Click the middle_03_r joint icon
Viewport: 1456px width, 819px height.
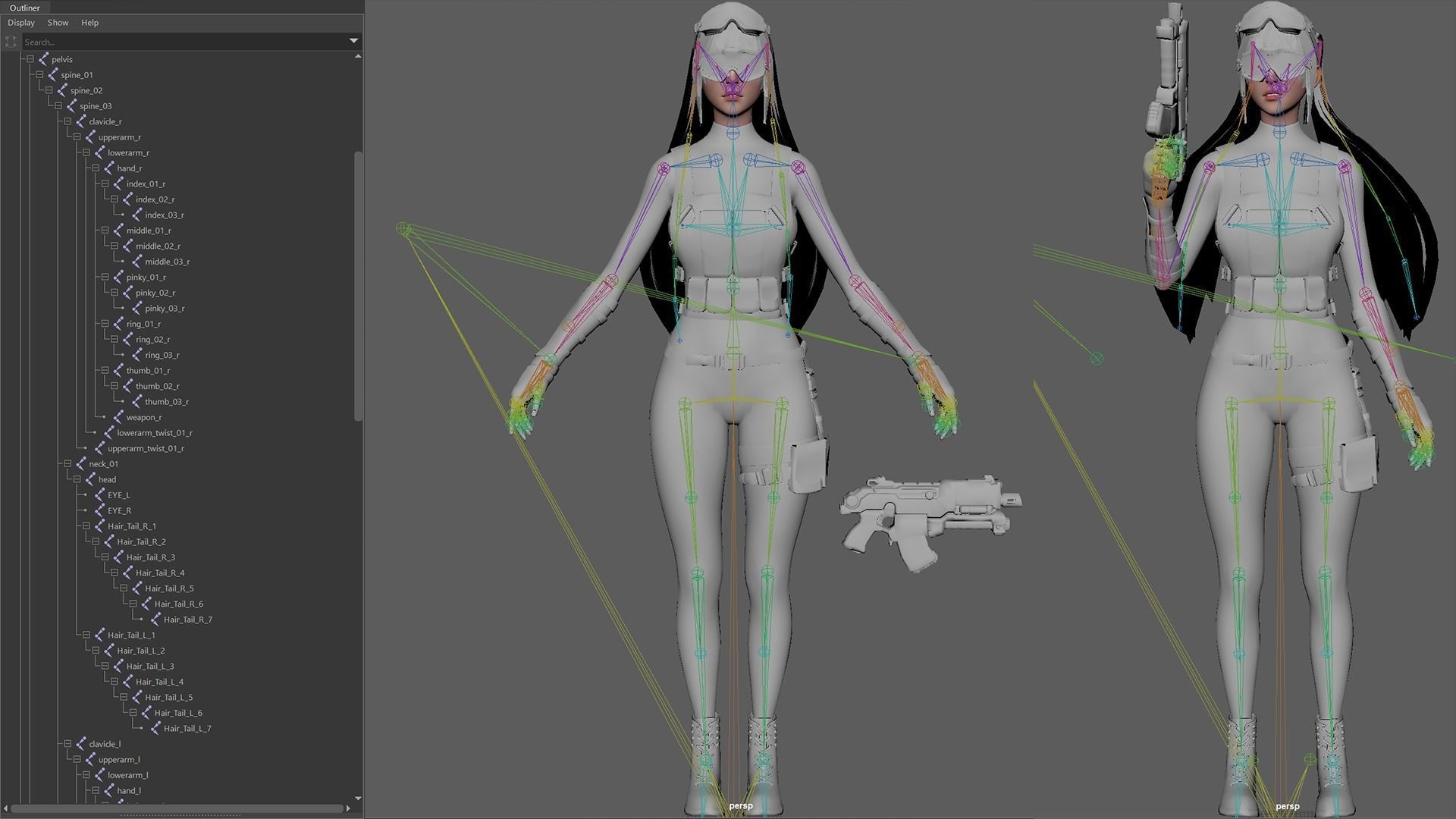[137, 262]
